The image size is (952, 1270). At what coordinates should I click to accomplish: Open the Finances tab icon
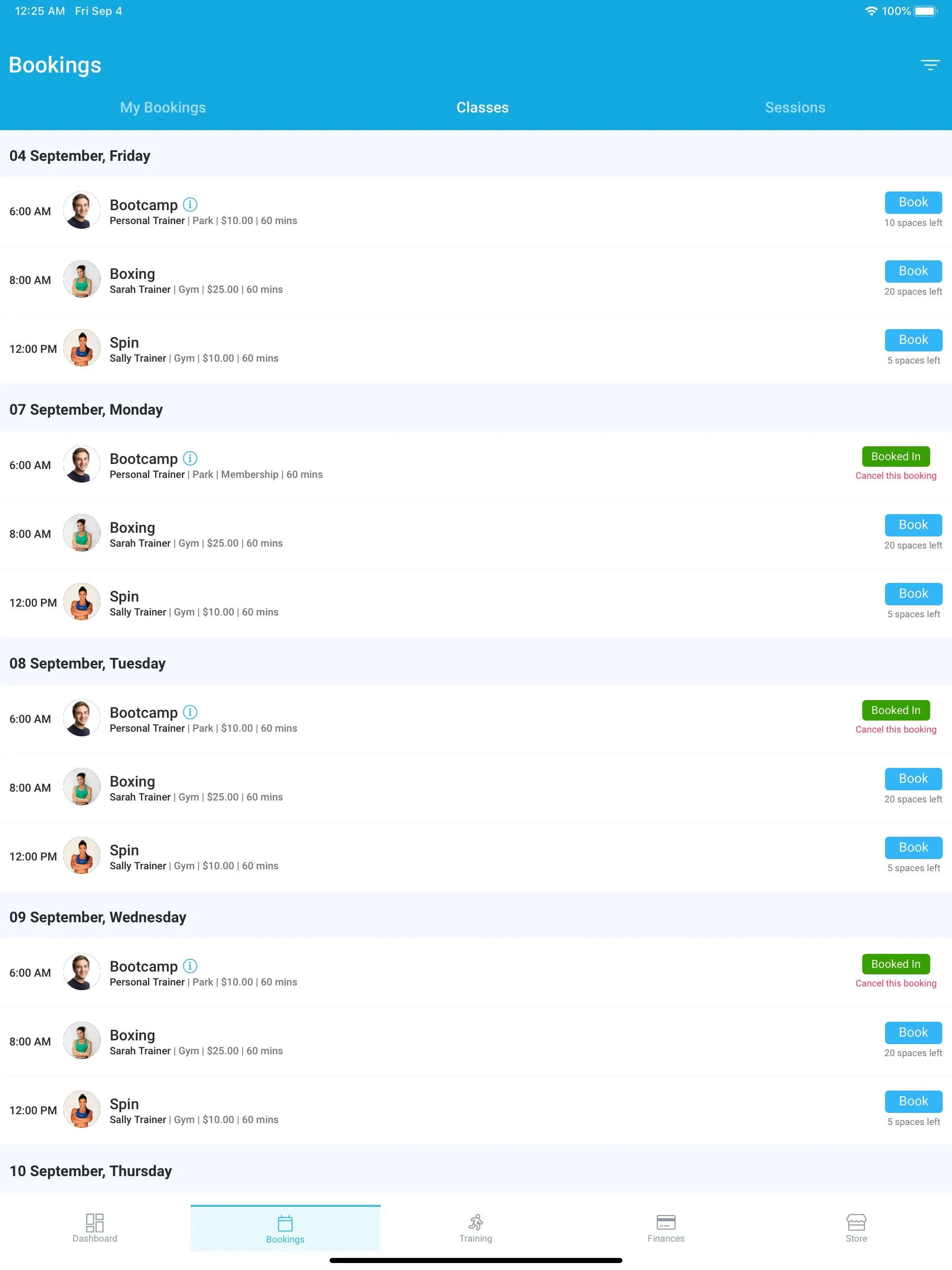666,1222
